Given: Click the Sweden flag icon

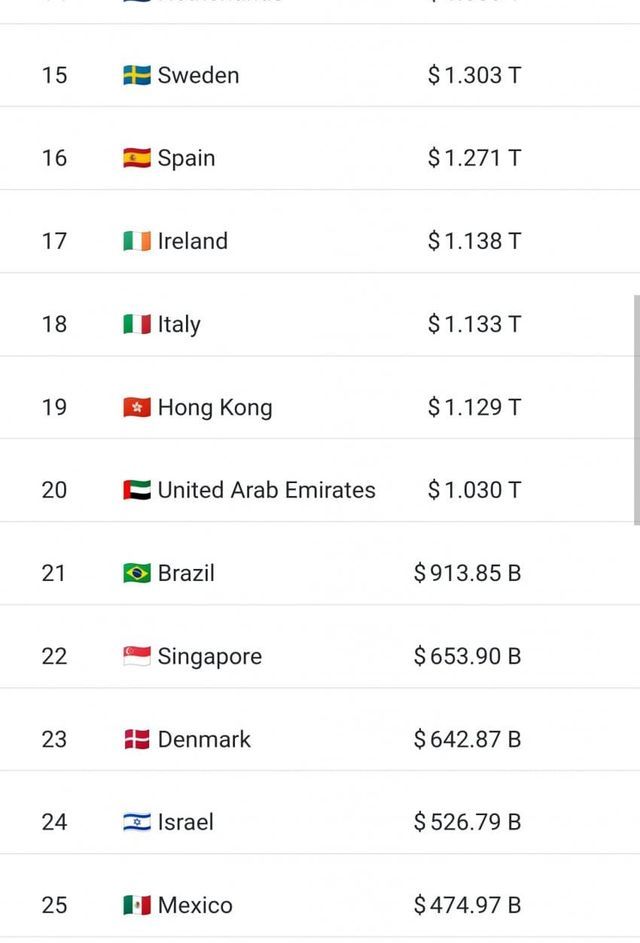Looking at the screenshot, I should [x=137, y=75].
